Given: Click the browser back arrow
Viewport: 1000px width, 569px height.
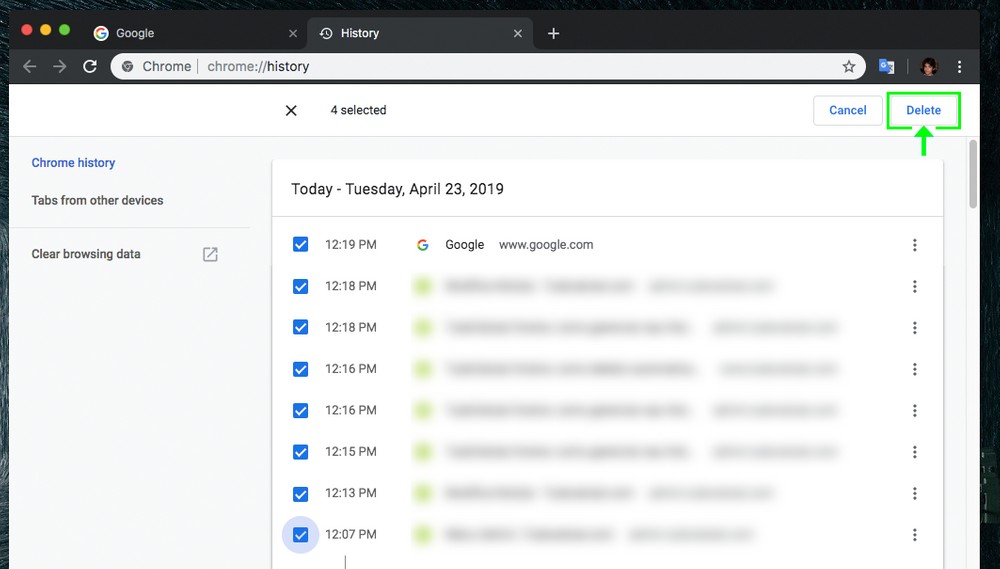Looking at the screenshot, I should click(x=29, y=67).
